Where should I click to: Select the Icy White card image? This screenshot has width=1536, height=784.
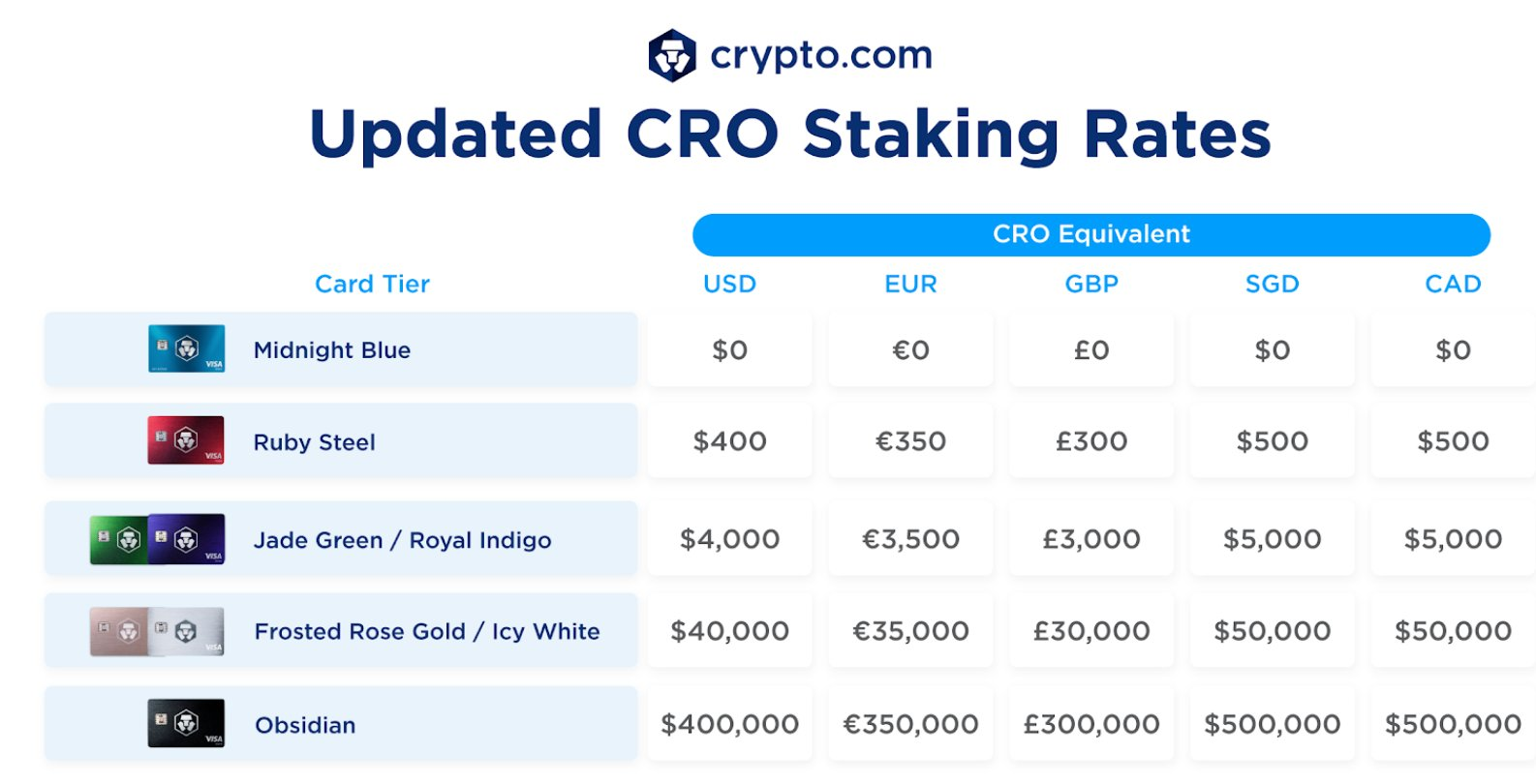(187, 631)
